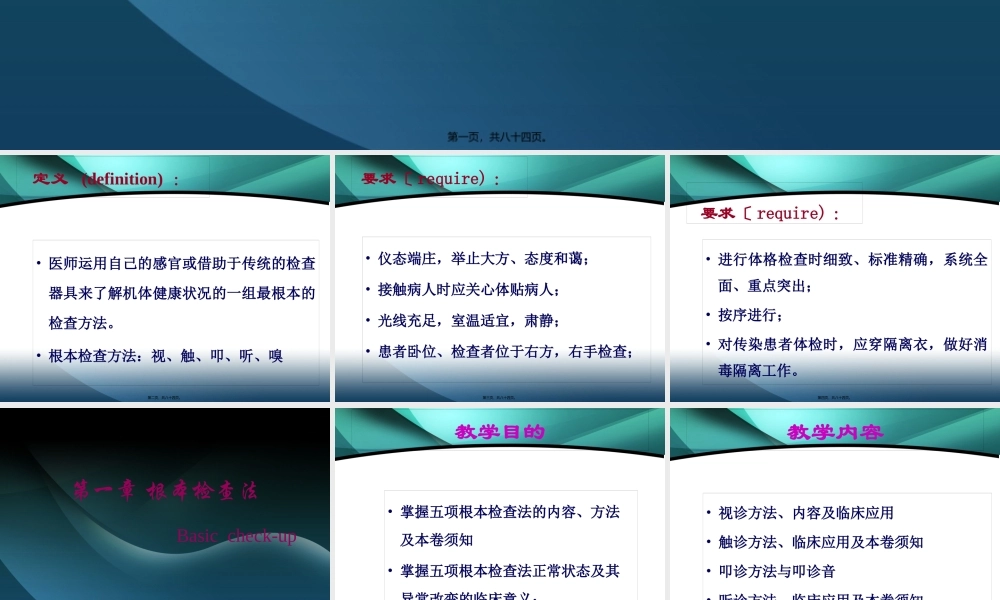Open the 教学内容 slide thumbnail
This screenshot has height=600, width=1000.
coord(833,500)
